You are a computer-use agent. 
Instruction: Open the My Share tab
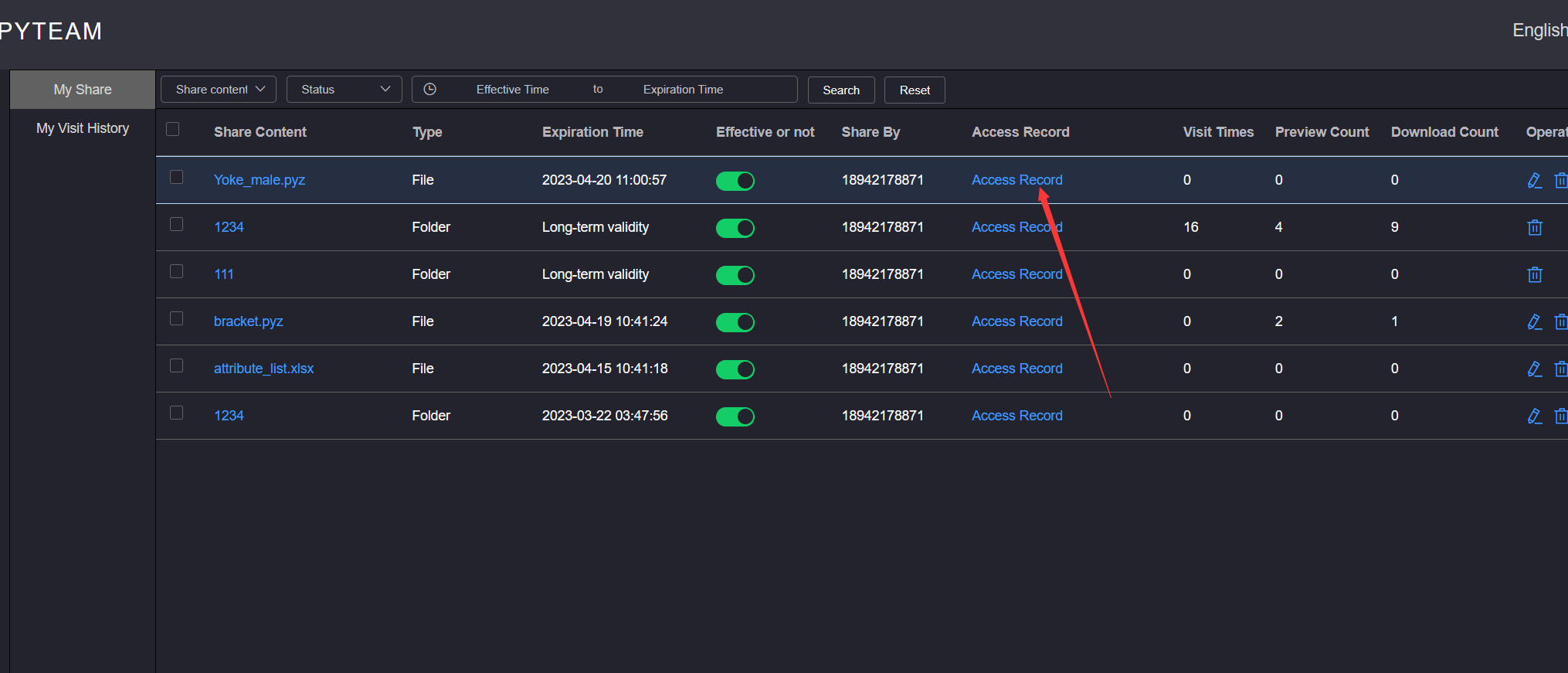tap(83, 90)
